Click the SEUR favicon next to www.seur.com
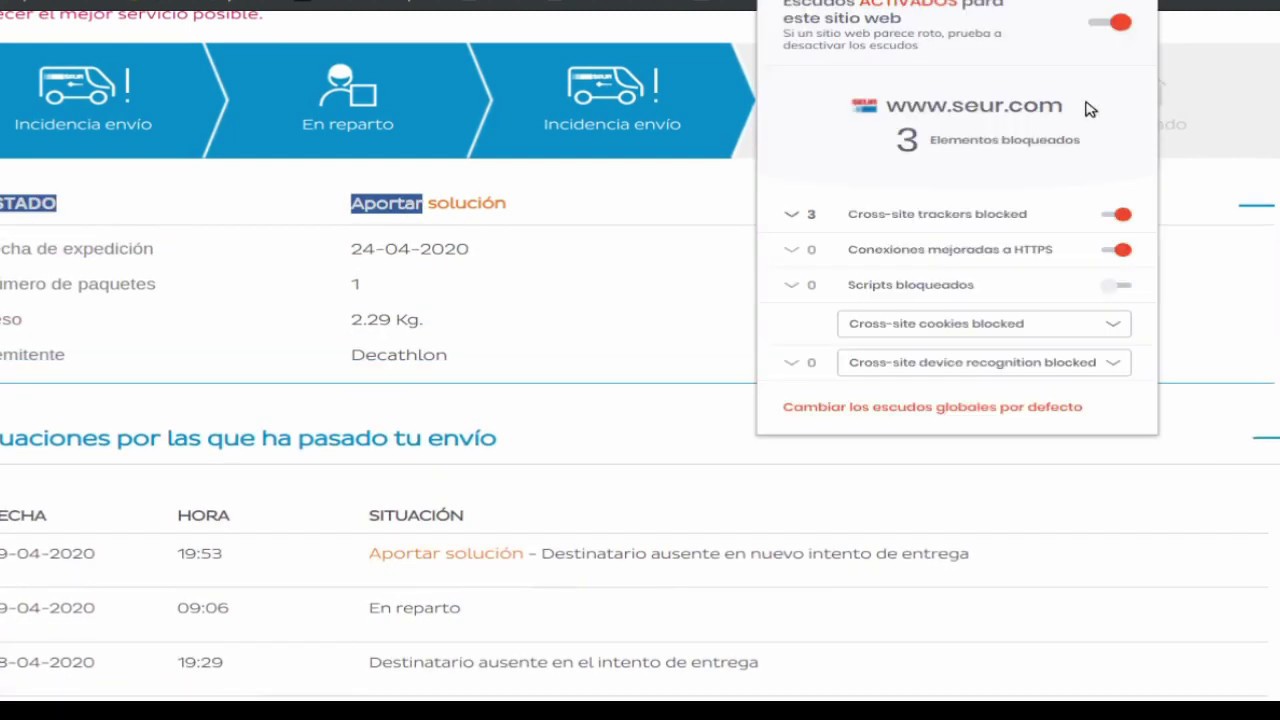 click(864, 106)
